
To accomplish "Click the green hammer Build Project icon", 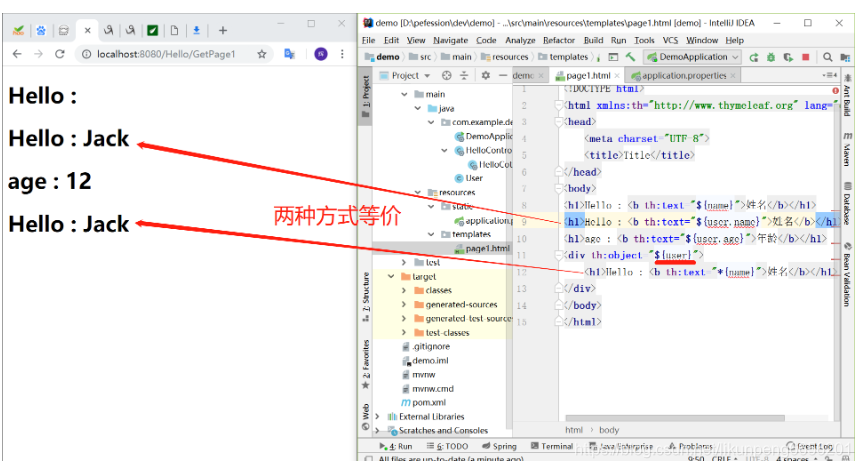I will coord(630,57).
